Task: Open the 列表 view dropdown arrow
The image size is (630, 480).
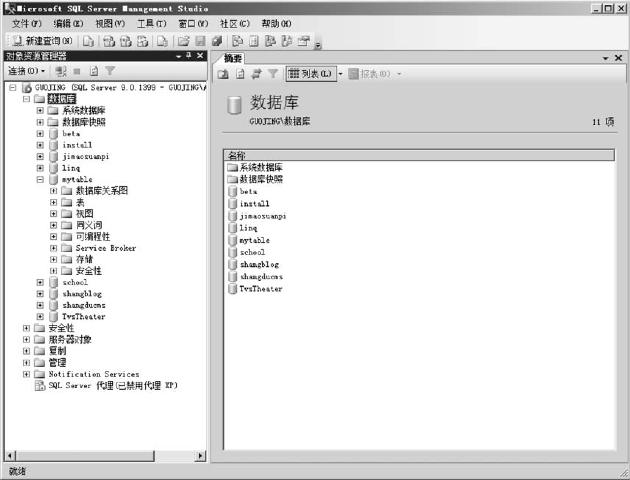Action: (x=340, y=74)
